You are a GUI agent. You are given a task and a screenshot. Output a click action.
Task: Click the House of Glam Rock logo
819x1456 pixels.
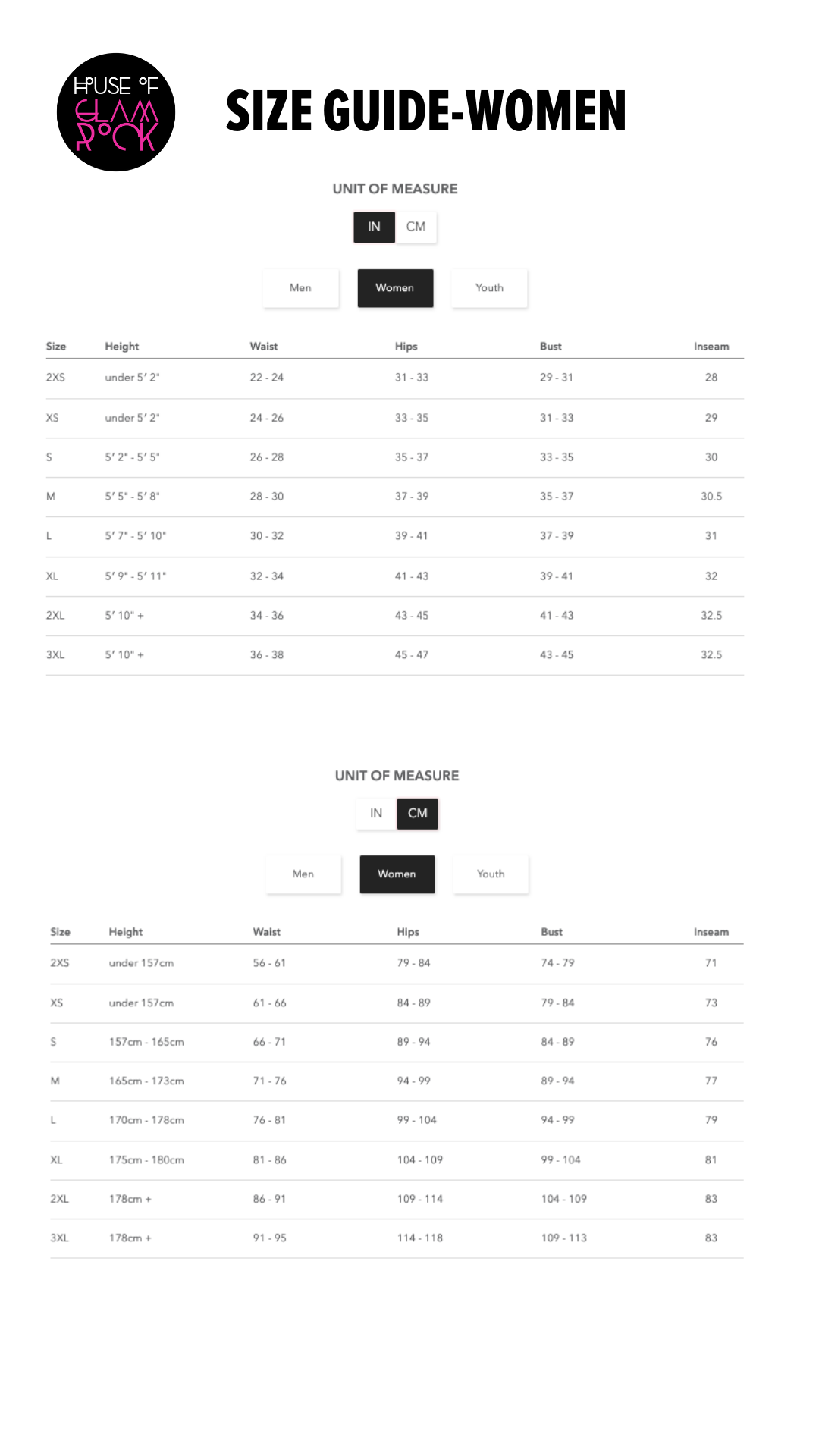[116, 112]
